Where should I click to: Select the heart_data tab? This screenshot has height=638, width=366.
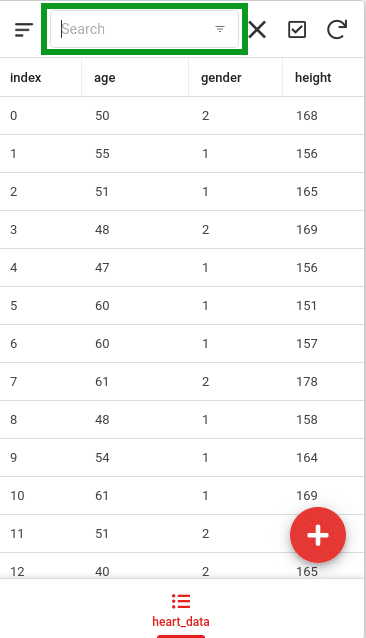pyautogui.click(x=181, y=610)
